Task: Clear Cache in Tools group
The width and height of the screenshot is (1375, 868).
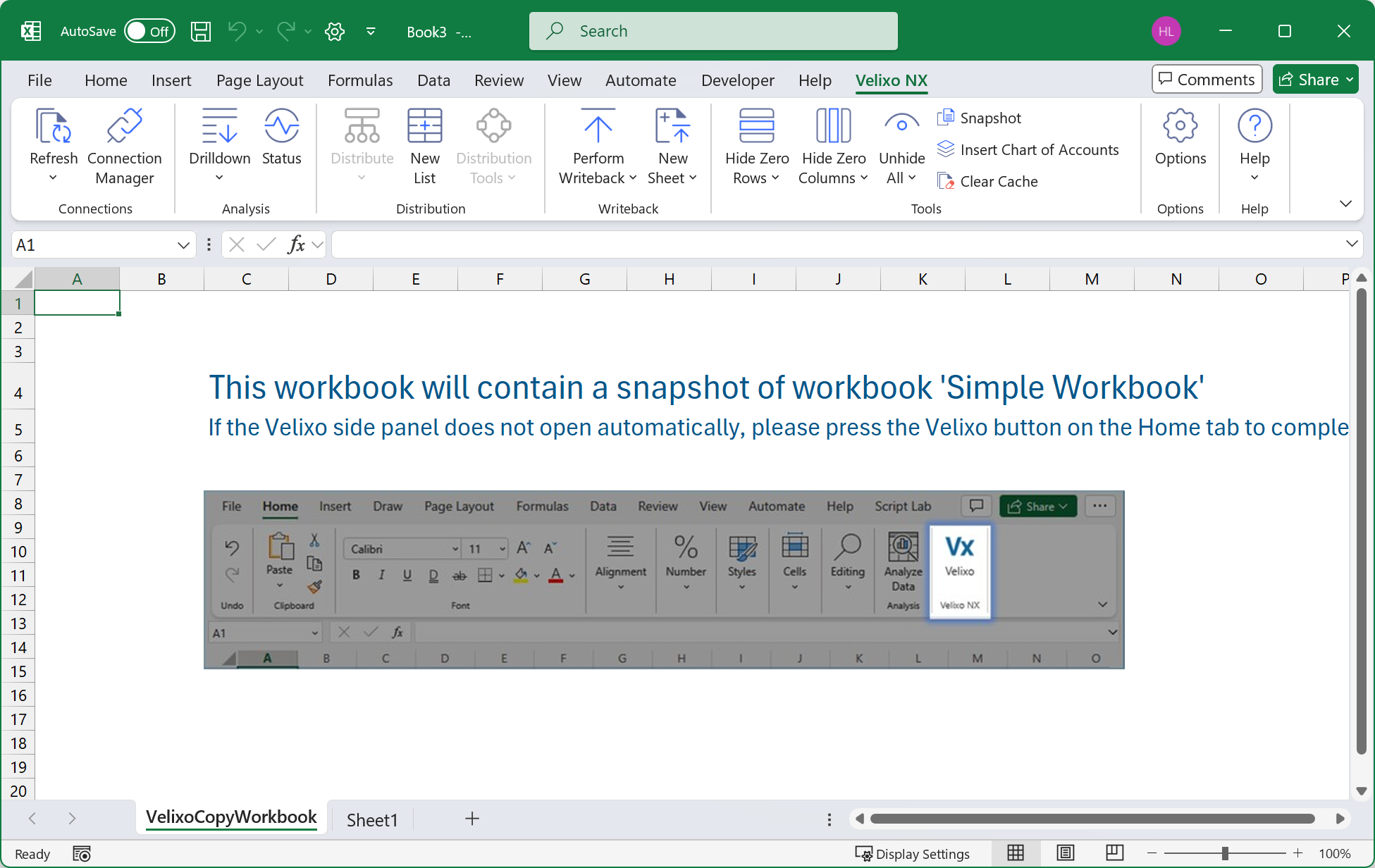Action: [987, 181]
